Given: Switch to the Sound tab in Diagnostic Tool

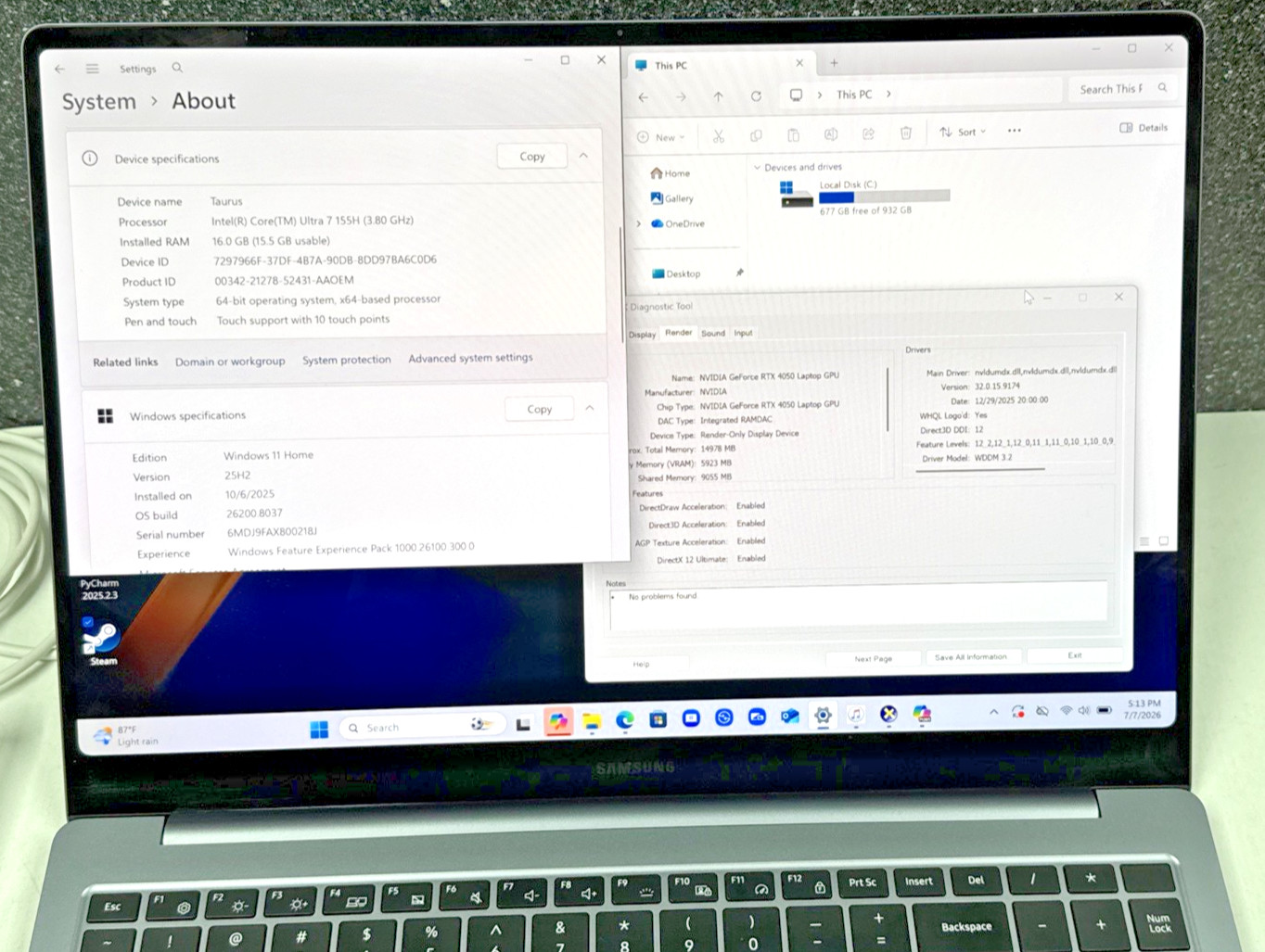Looking at the screenshot, I should [x=713, y=333].
